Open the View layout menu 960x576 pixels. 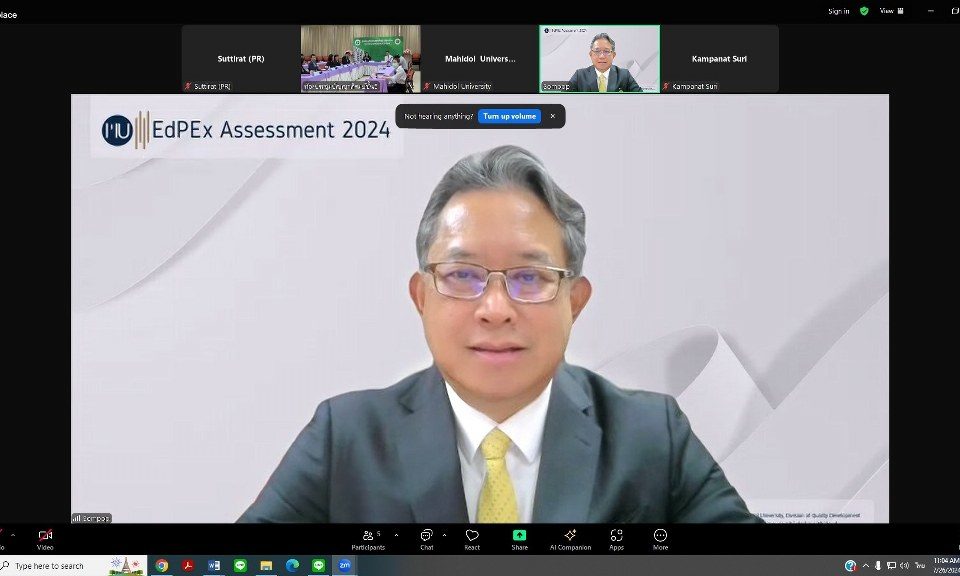890,11
